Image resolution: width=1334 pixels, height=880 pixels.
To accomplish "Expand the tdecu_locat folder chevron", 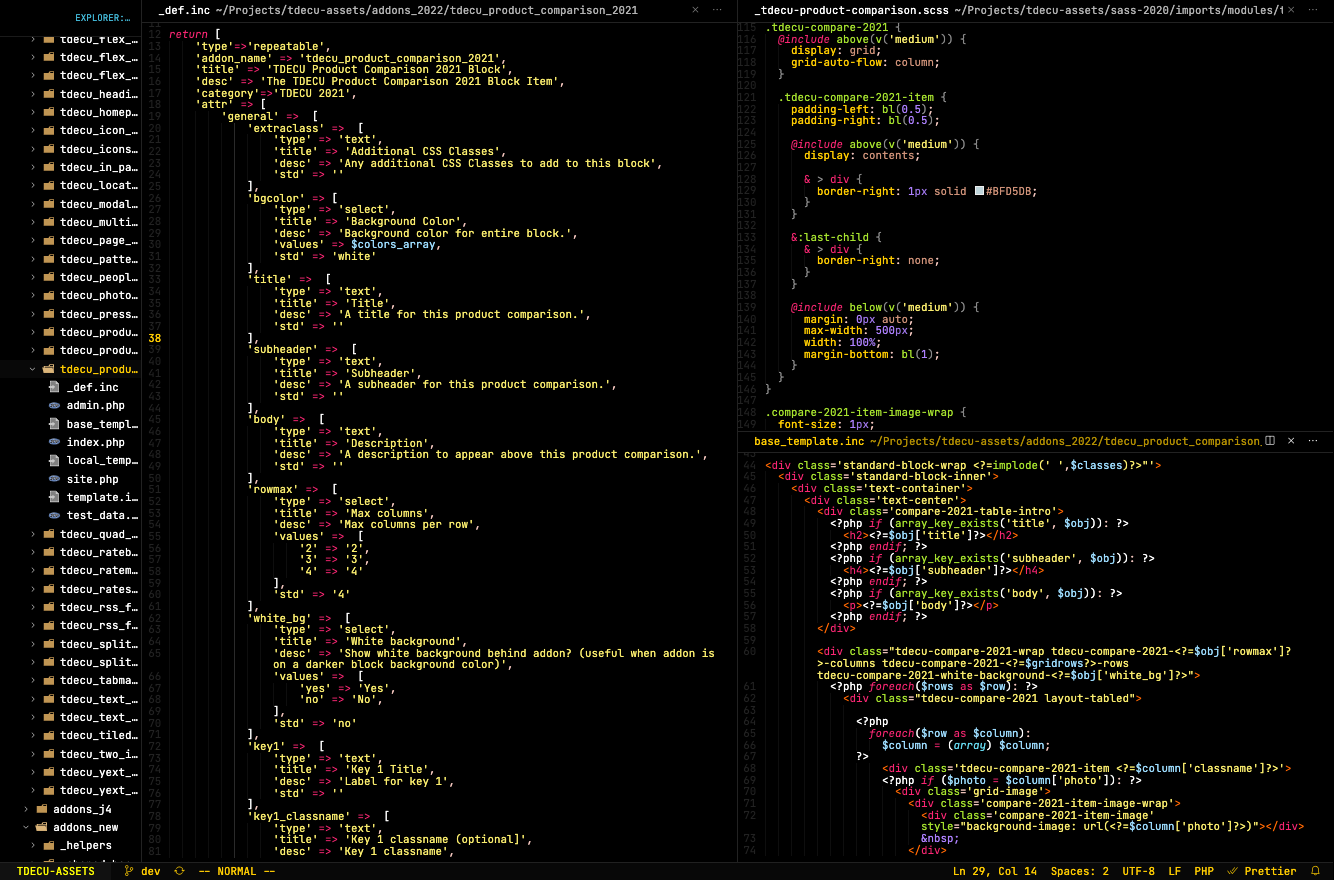I will click(x=32, y=185).
